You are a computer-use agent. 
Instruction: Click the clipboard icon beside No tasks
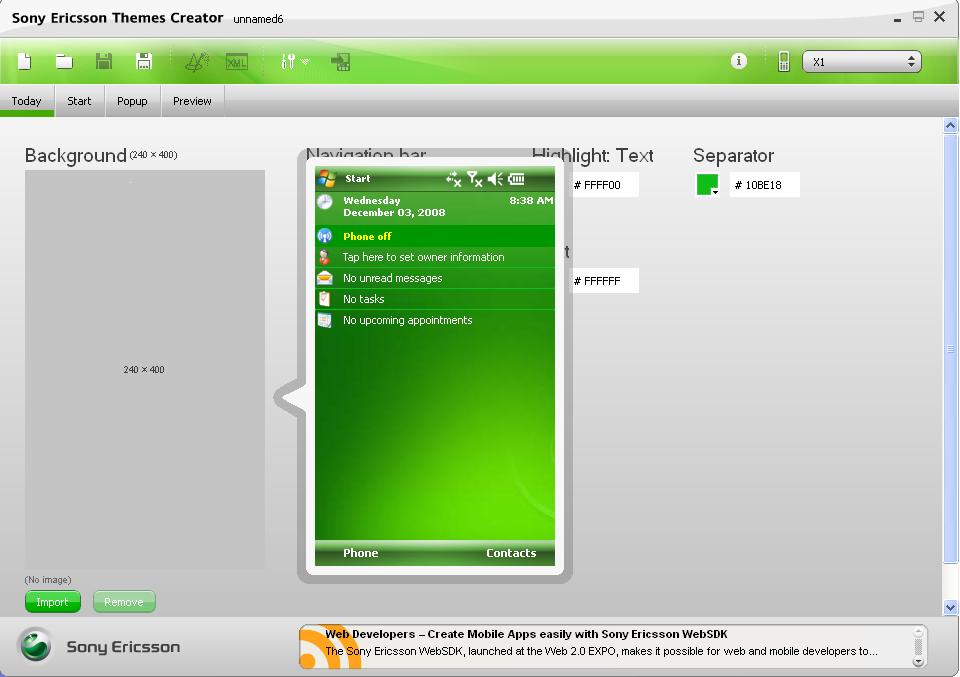[325, 299]
